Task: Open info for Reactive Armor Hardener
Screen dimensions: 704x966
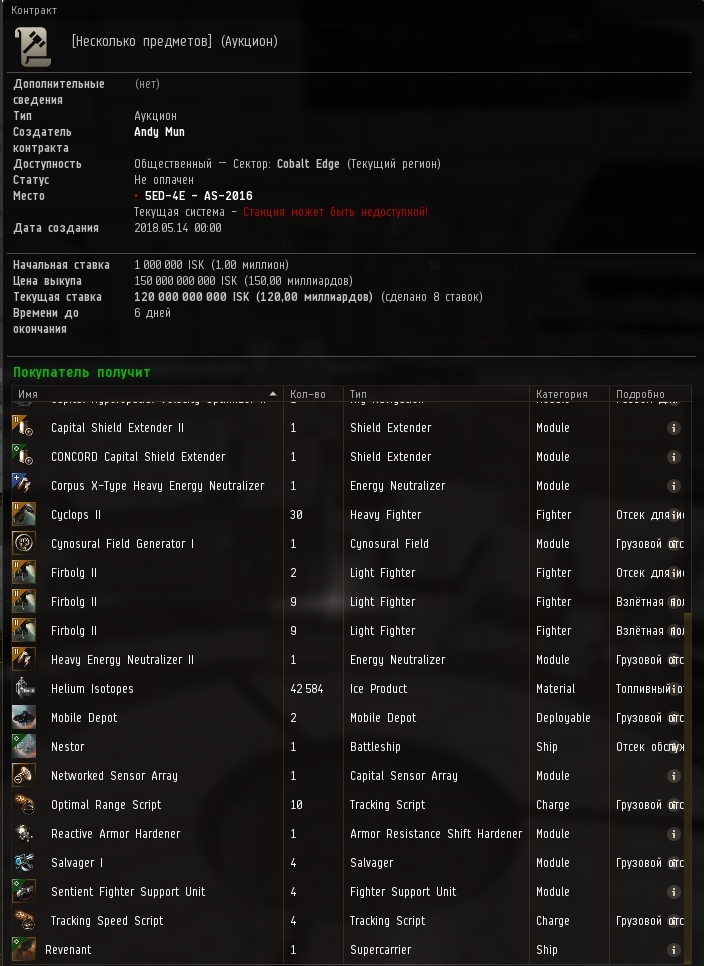Action: pyautogui.click(x=674, y=834)
